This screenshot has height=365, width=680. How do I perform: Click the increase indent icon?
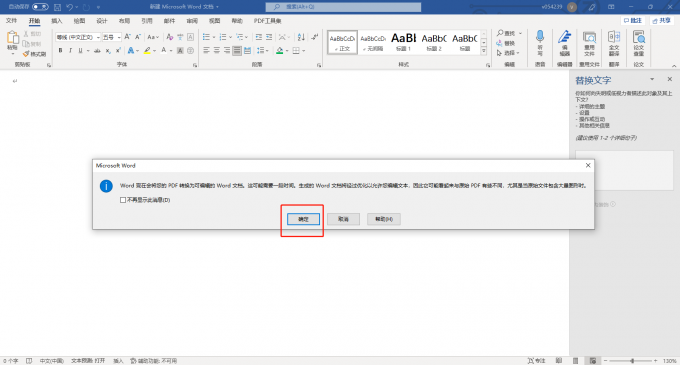[x=269, y=37]
